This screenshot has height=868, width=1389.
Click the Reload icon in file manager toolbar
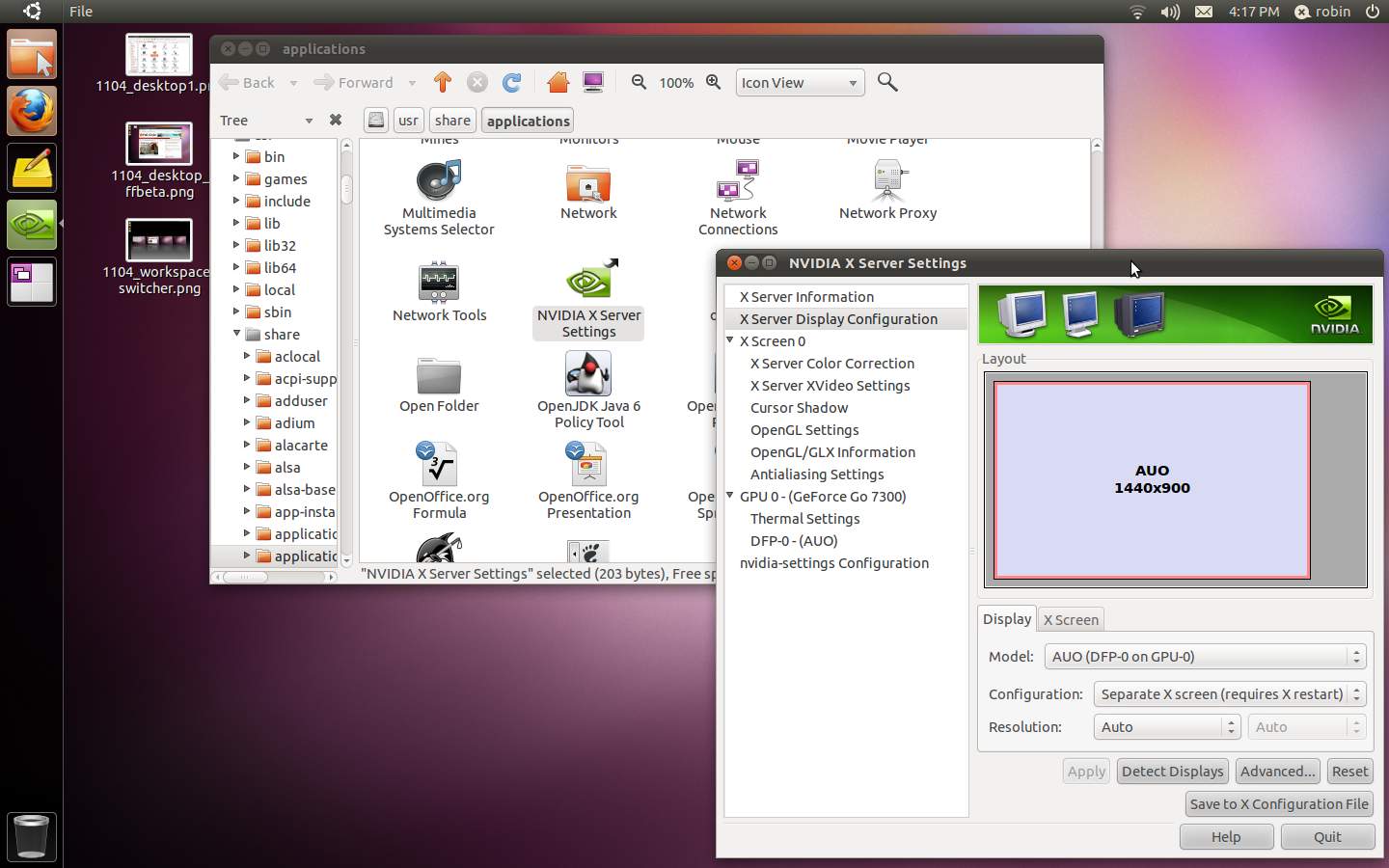point(512,83)
